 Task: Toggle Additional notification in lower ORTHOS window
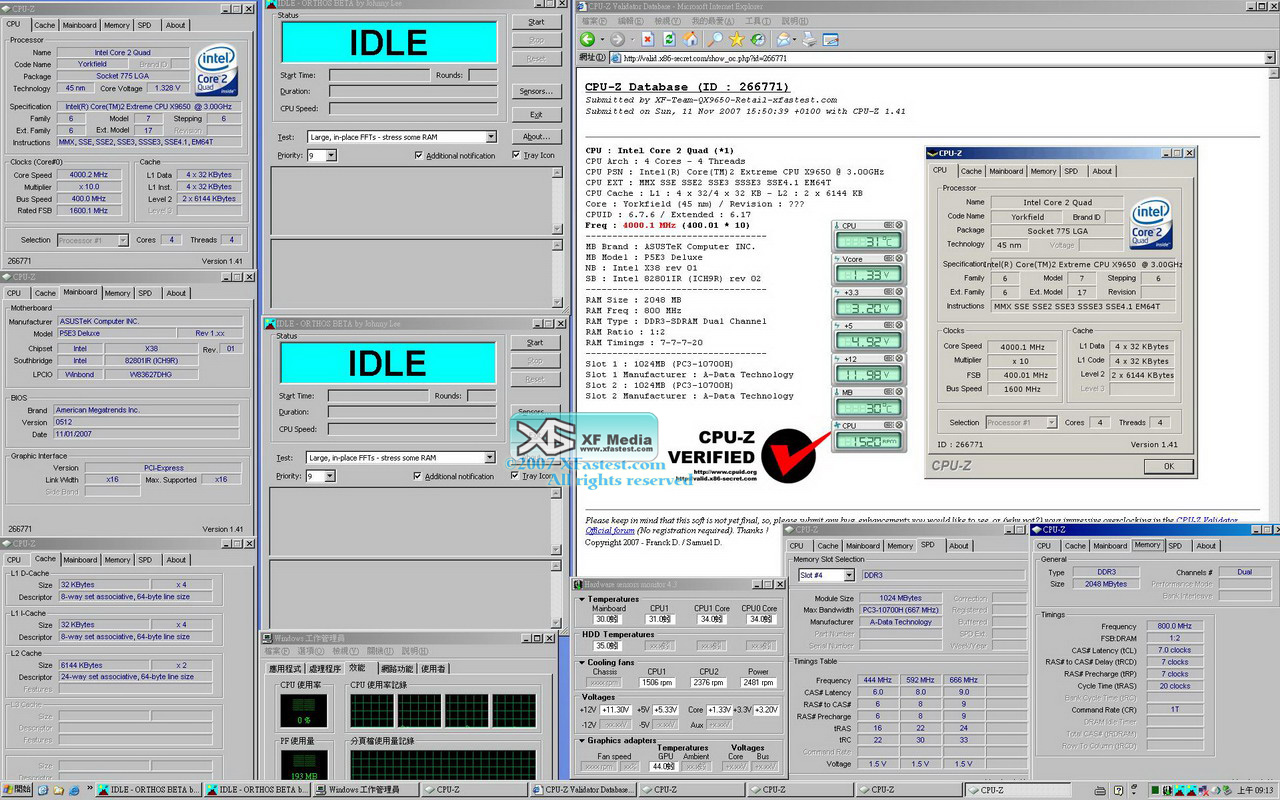(x=418, y=476)
